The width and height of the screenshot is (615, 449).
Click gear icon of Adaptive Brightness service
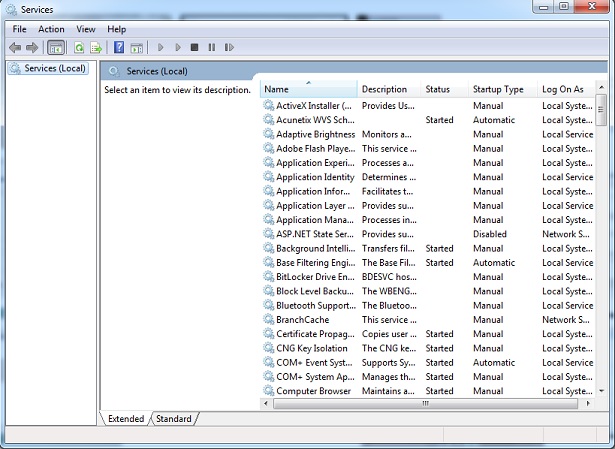(x=268, y=134)
